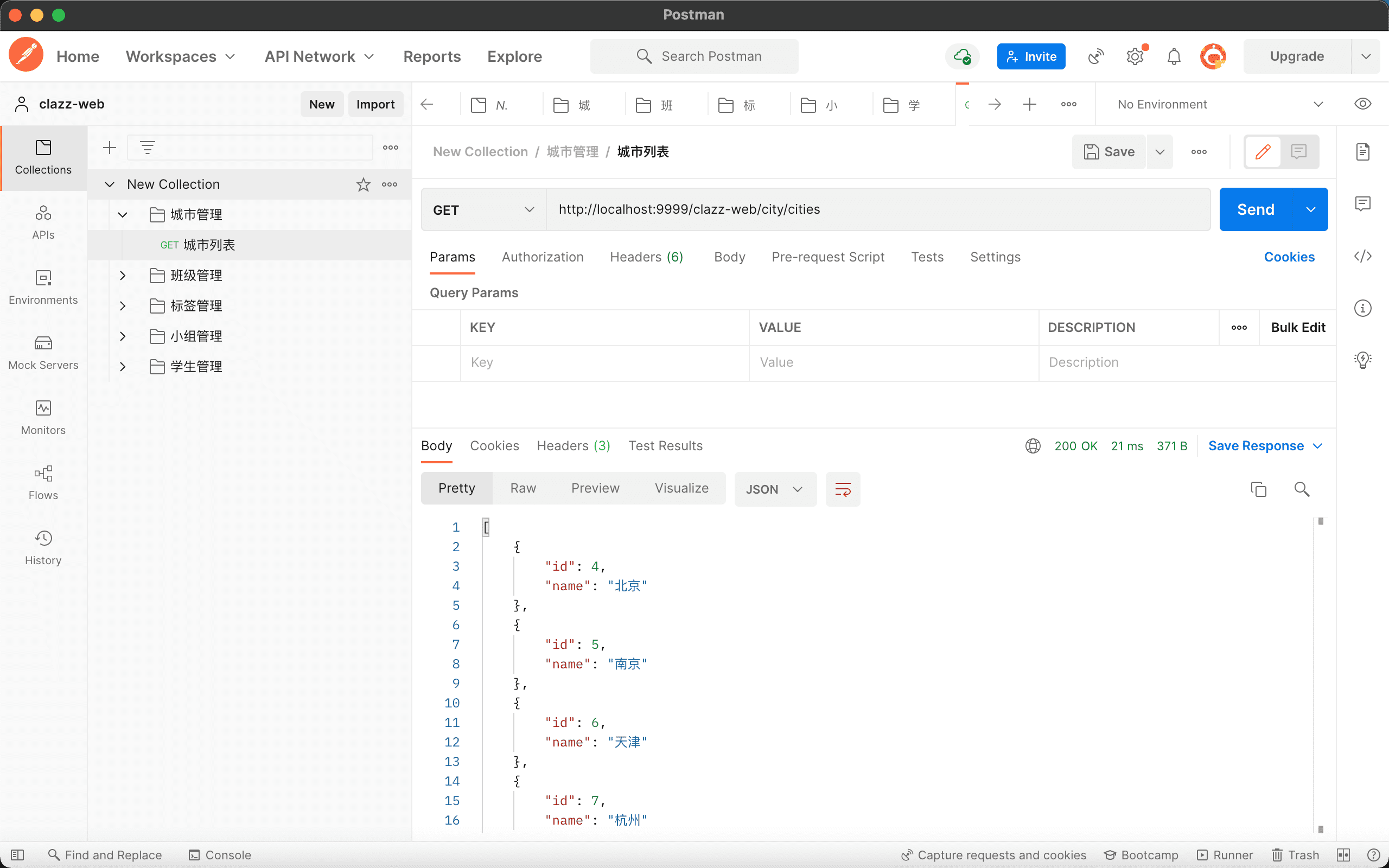Toggle the two-pane view in the status bar
Viewport: 1389px width, 868px height.
click(x=1343, y=855)
